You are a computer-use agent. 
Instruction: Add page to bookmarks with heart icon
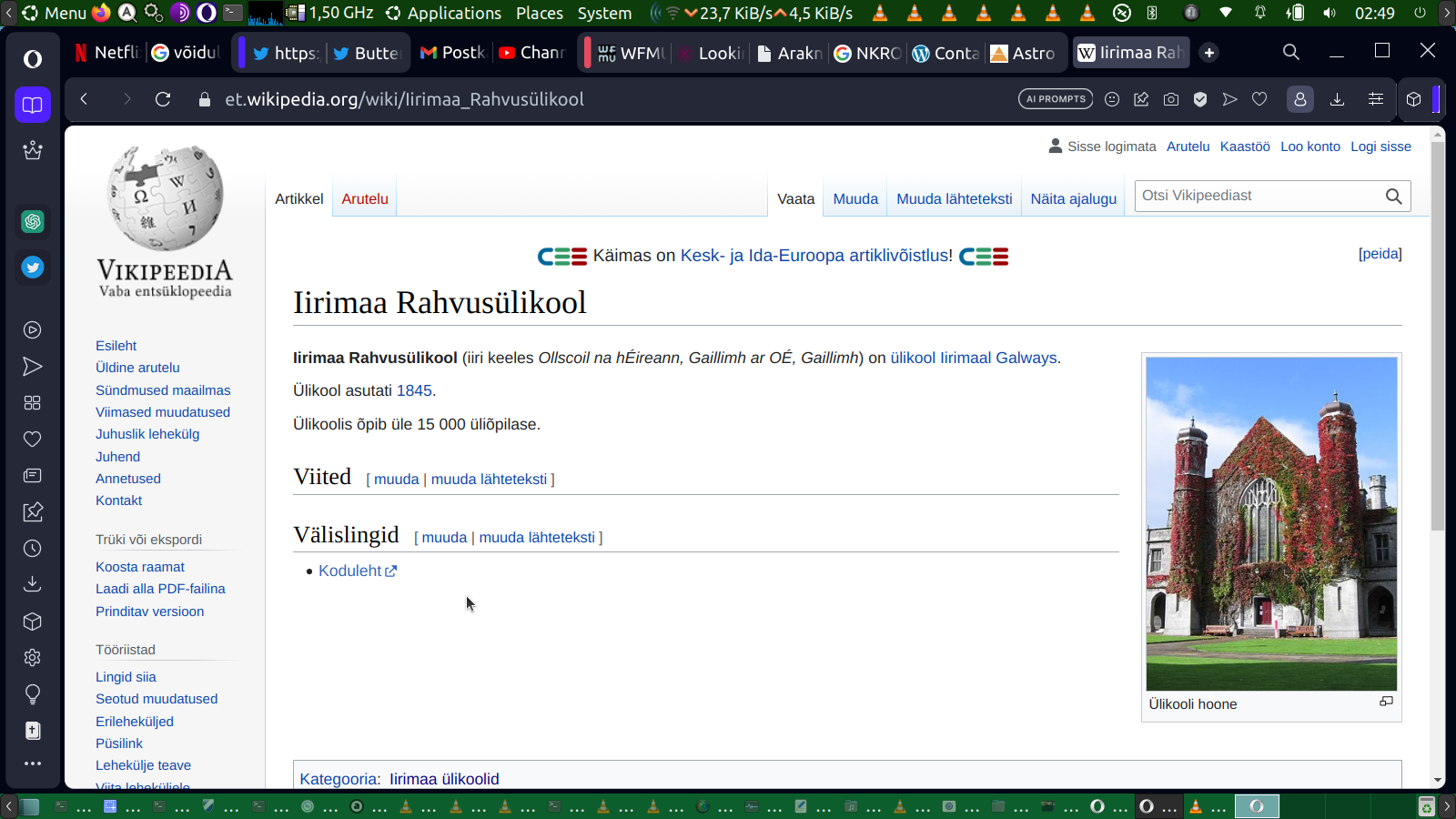coord(1259,99)
